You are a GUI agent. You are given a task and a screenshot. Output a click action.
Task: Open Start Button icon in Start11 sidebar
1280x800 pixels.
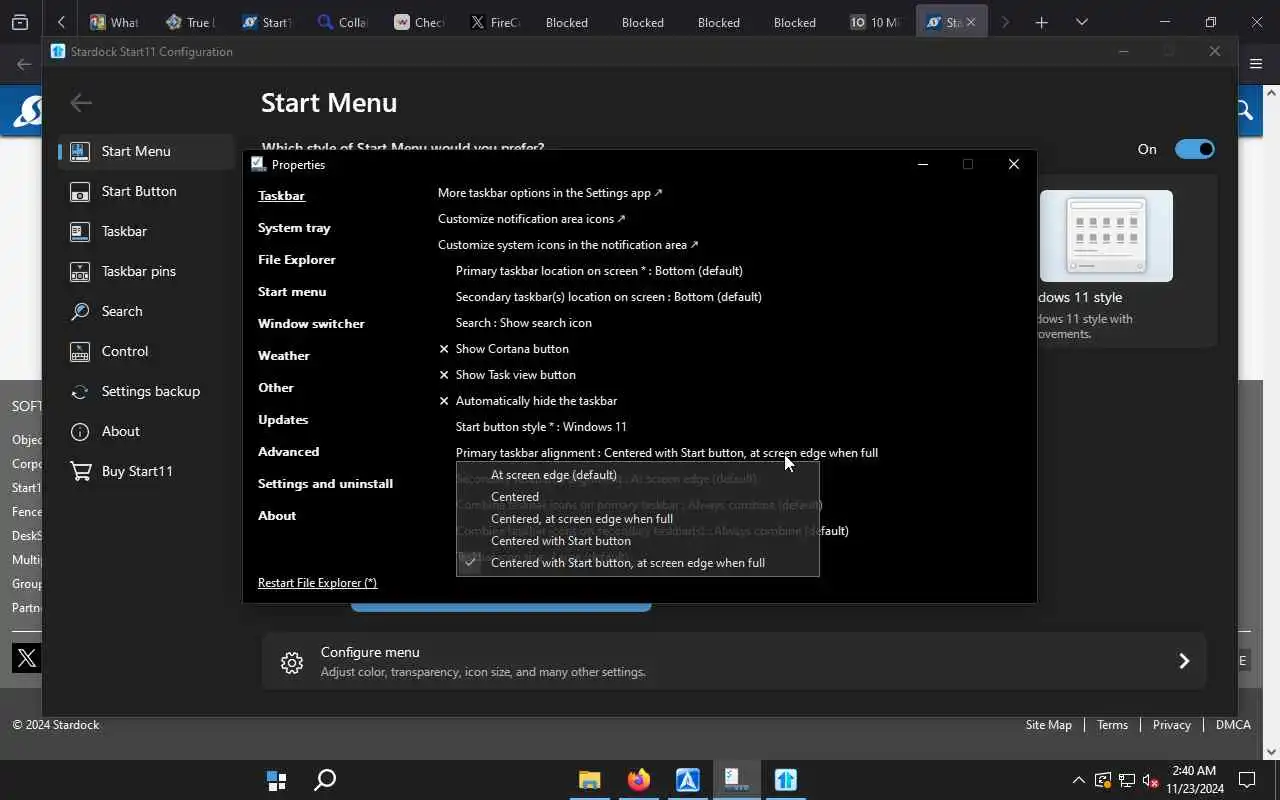tap(80, 191)
